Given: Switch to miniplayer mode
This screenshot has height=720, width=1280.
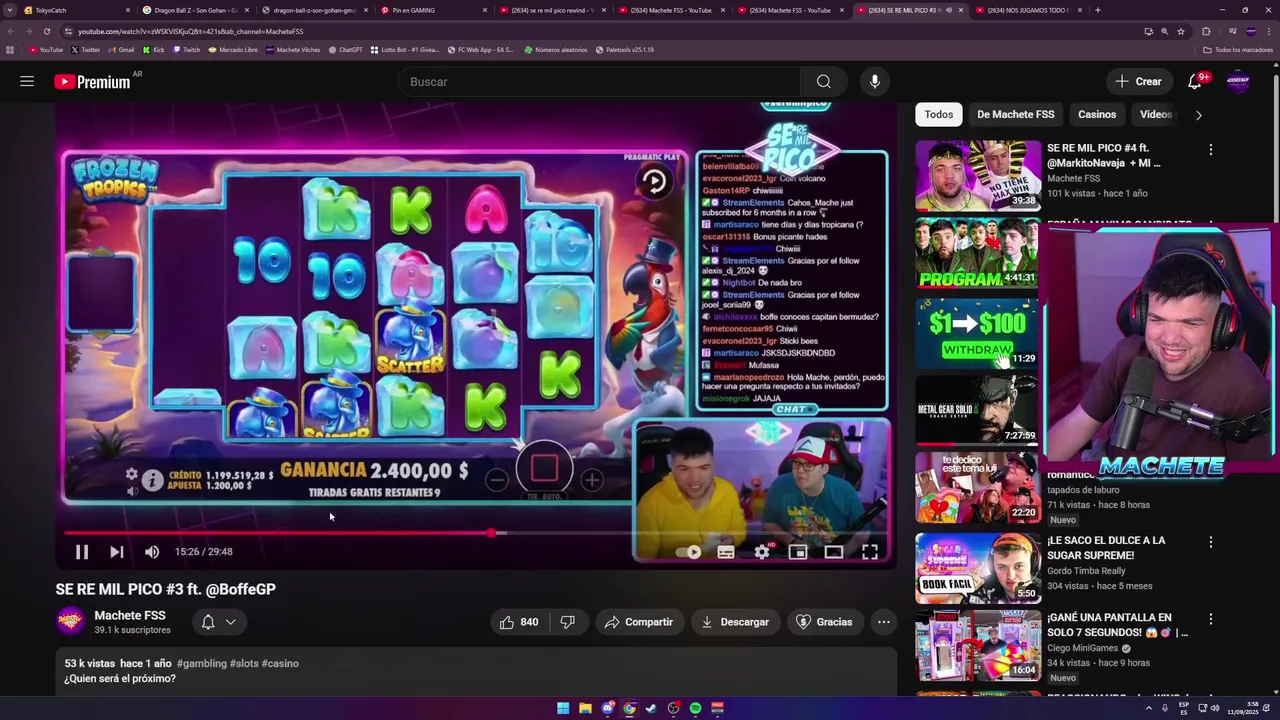Looking at the screenshot, I should click(x=798, y=552).
